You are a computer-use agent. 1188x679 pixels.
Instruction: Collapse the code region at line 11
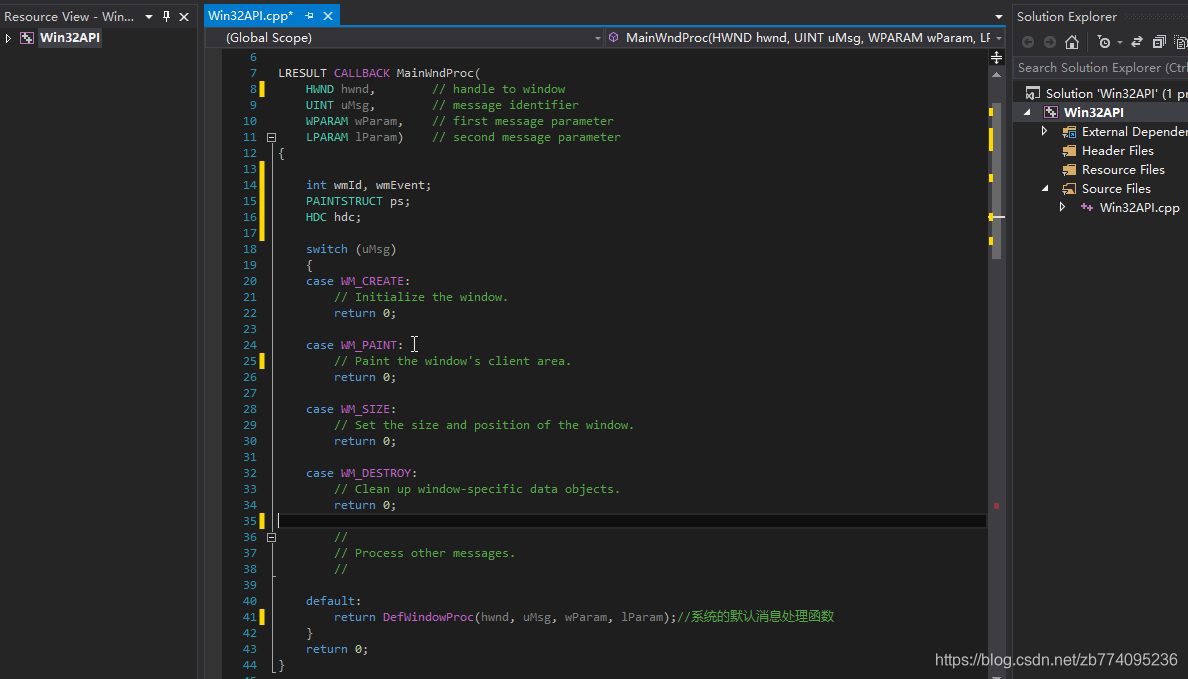click(271, 136)
